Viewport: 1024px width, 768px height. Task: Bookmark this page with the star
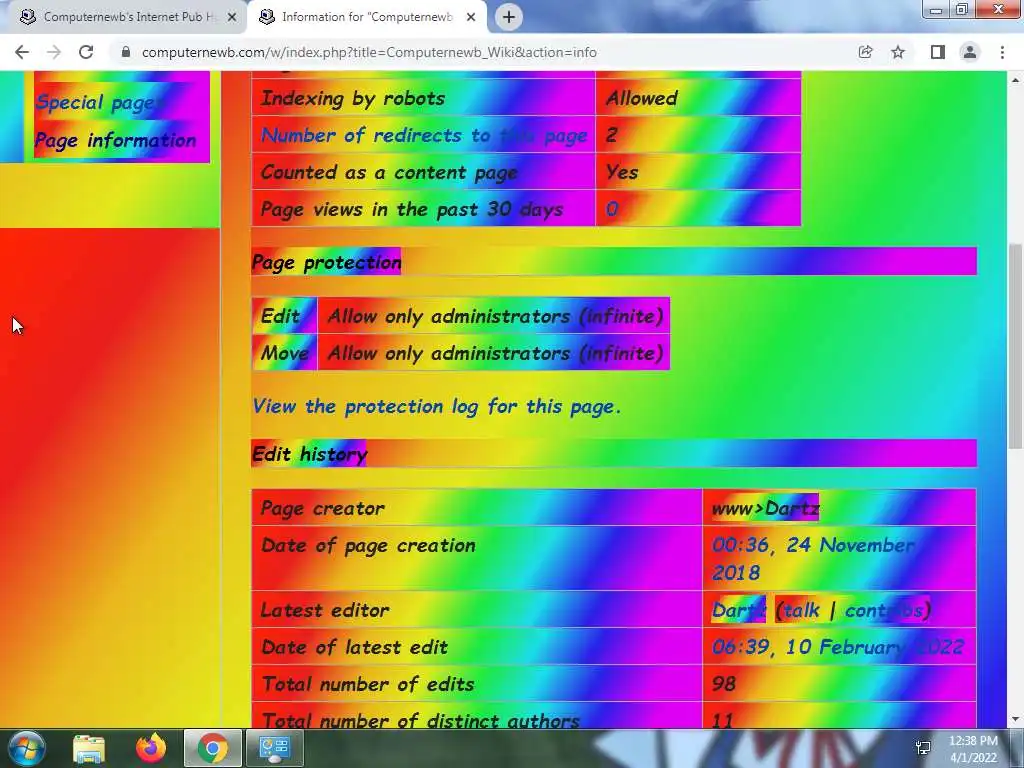tap(898, 52)
